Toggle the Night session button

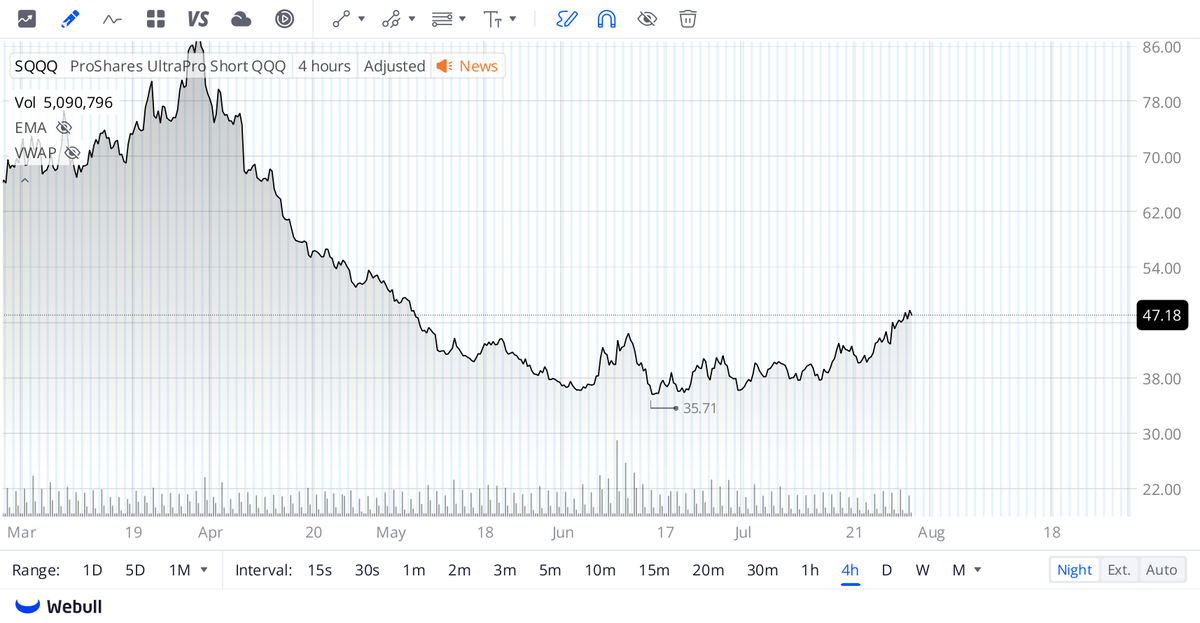pos(1075,570)
